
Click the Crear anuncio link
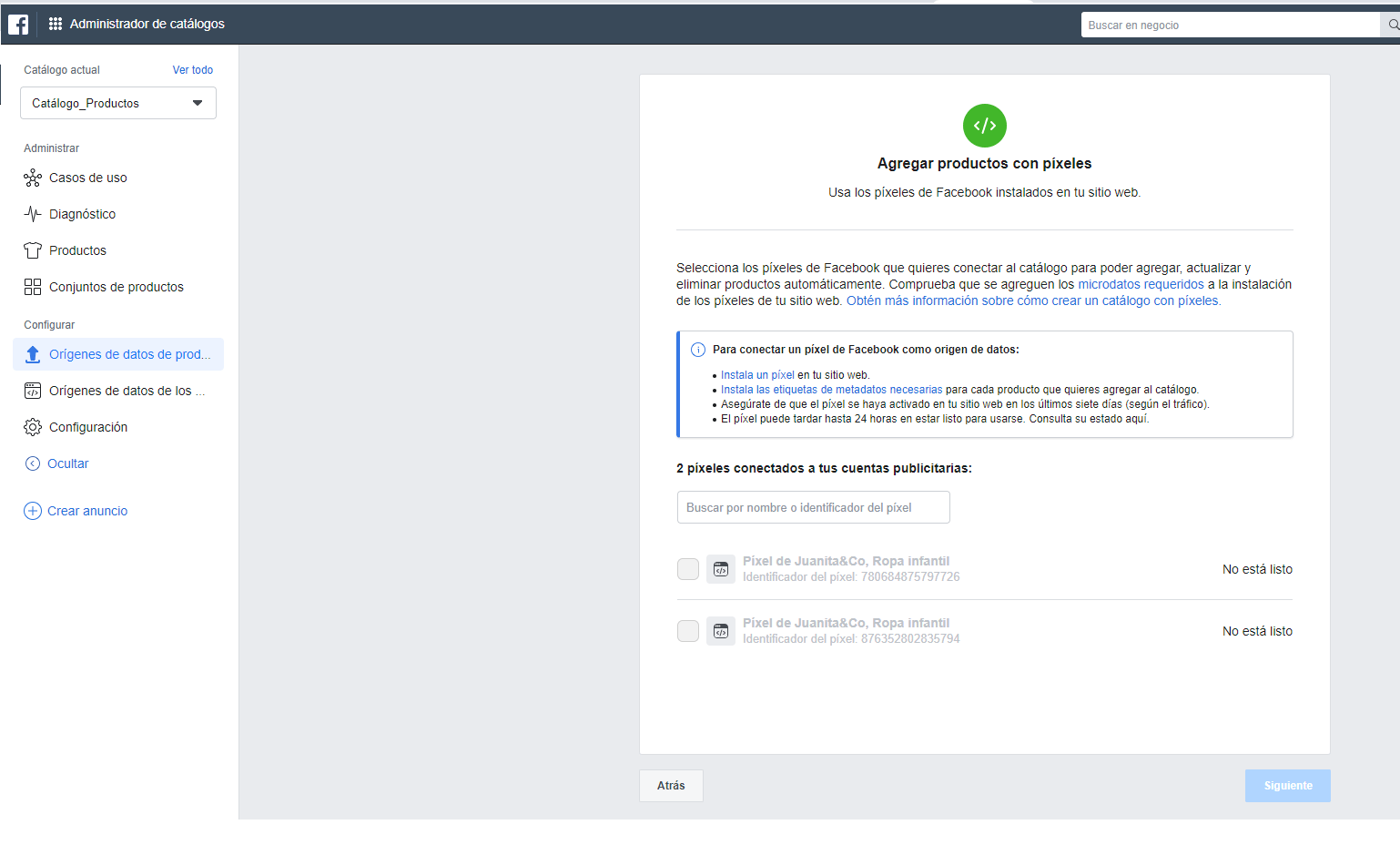(x=87, y=511)
